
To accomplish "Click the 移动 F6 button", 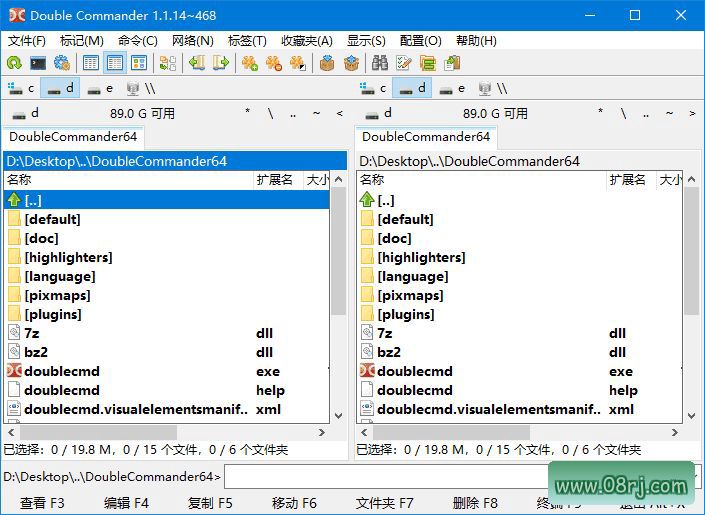I will coord(294,503).
